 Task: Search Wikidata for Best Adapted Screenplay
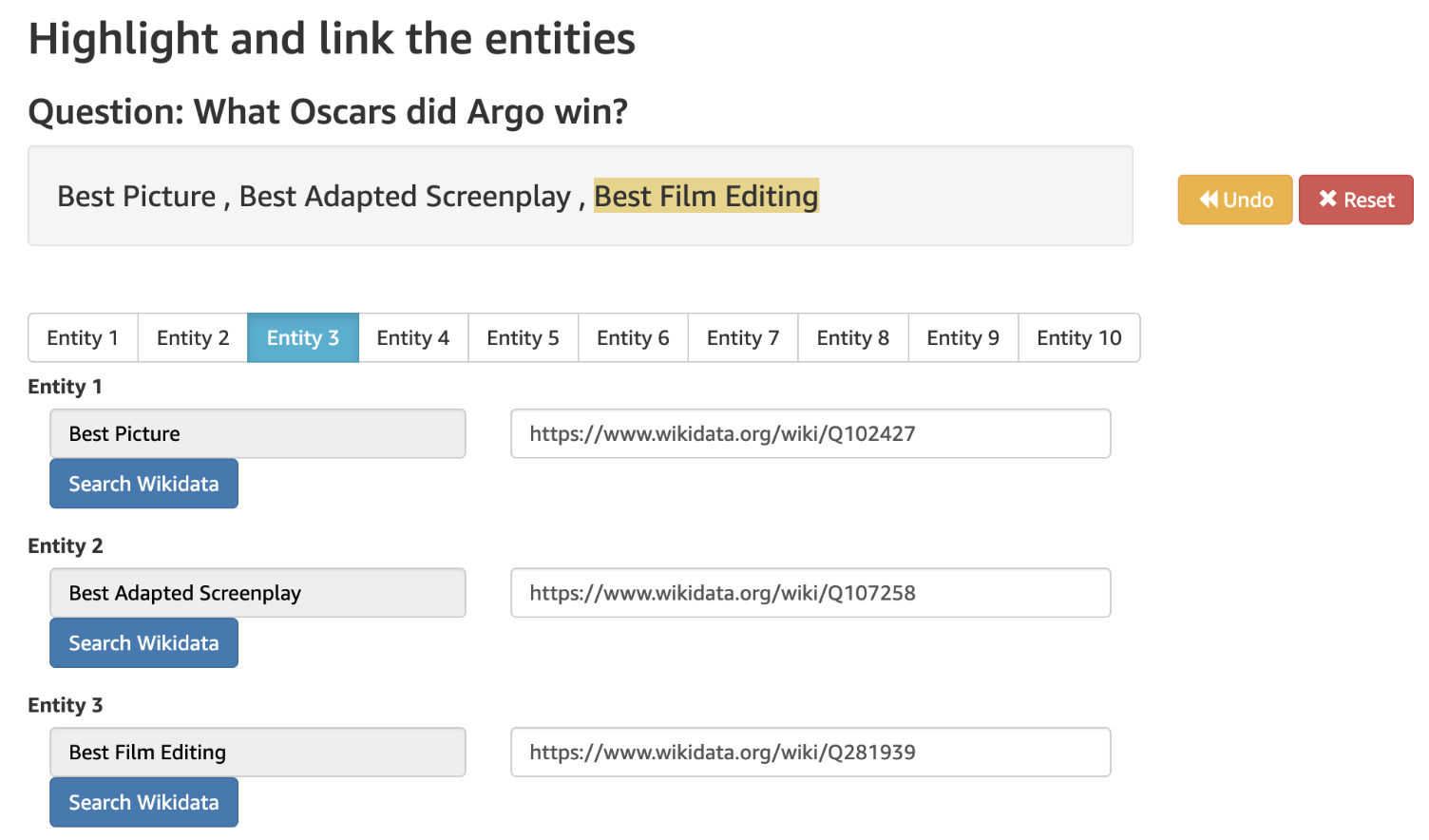[x=143, y=643]
